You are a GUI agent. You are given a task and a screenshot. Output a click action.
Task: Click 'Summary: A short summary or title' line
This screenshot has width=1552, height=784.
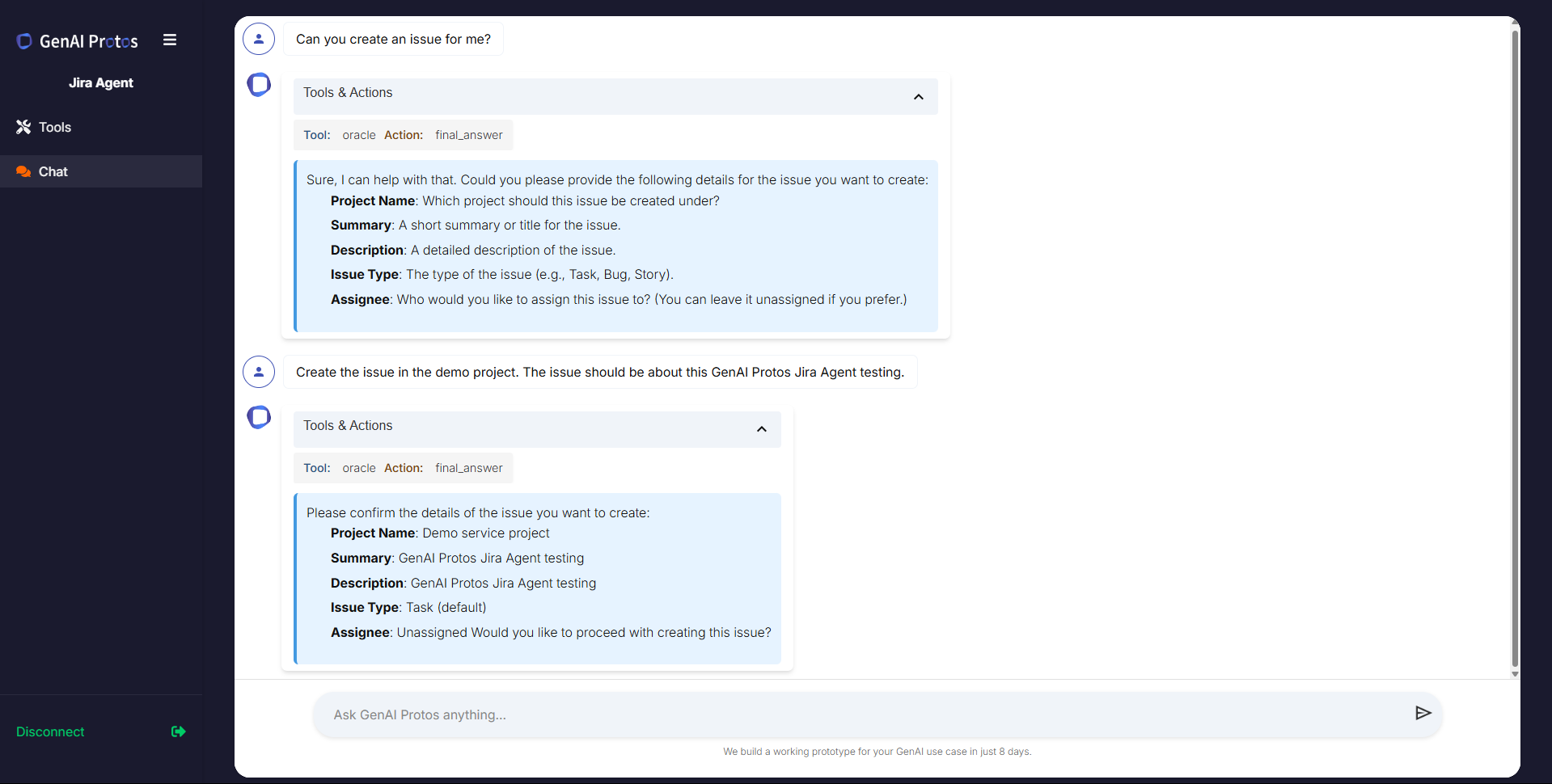476,226
